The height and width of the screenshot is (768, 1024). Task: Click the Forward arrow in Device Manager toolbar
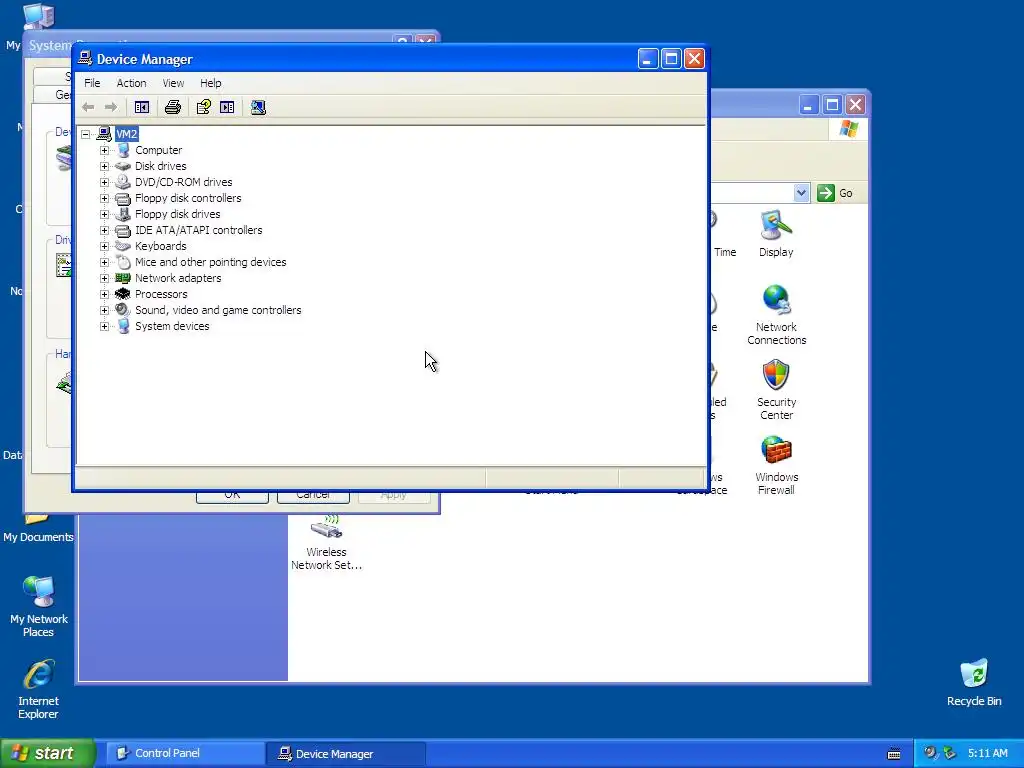[x=111, y=107]
